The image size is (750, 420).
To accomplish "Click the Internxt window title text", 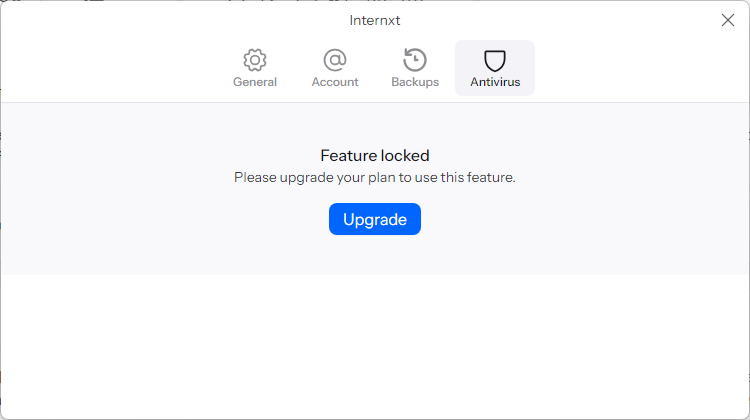I will (375, 20).
